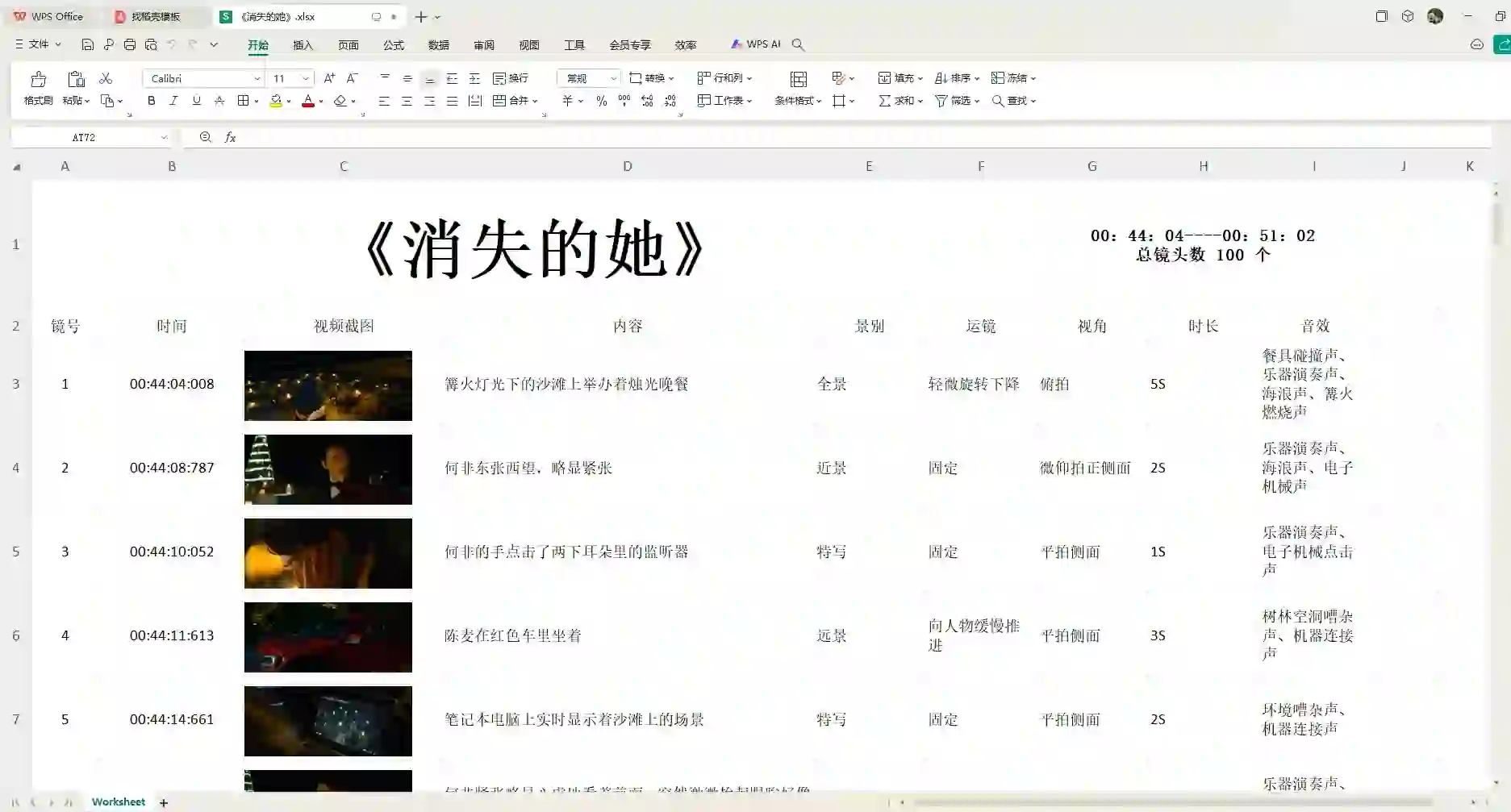Select the 《消失的她》.xlsx document tab
The width and height of the screenshot is (1511, 812).
278,16
